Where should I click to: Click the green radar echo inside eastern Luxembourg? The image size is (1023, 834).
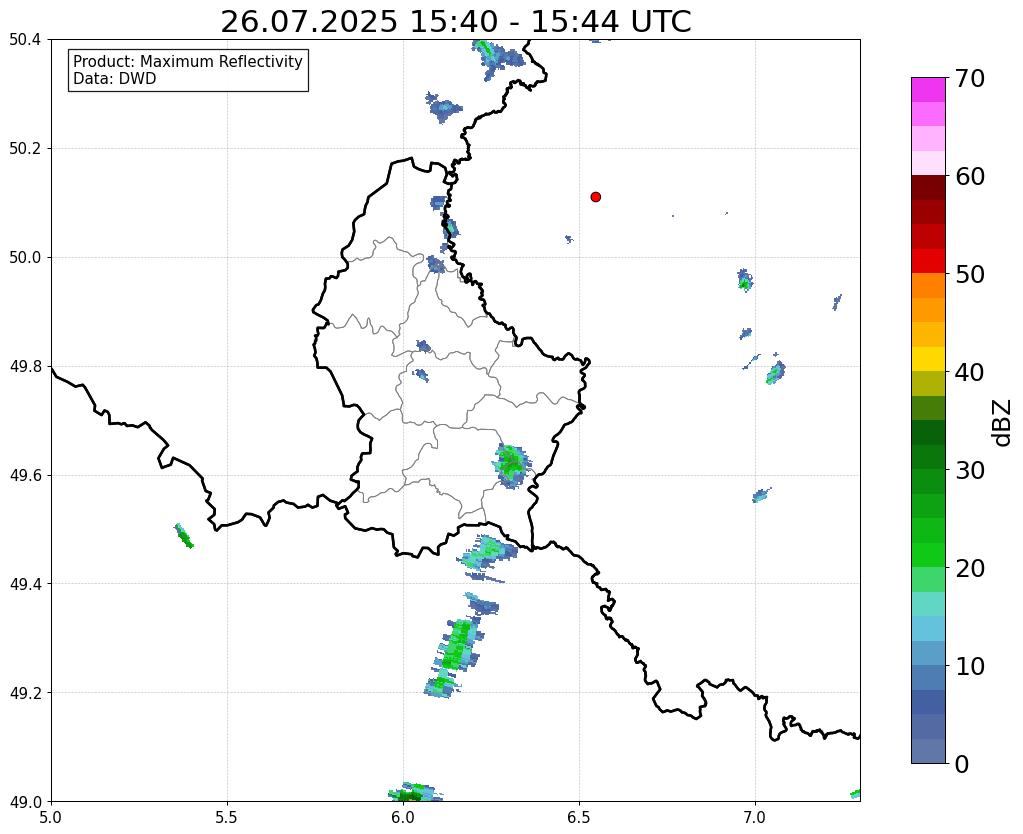pyautogui.click(x=511, y=465)
